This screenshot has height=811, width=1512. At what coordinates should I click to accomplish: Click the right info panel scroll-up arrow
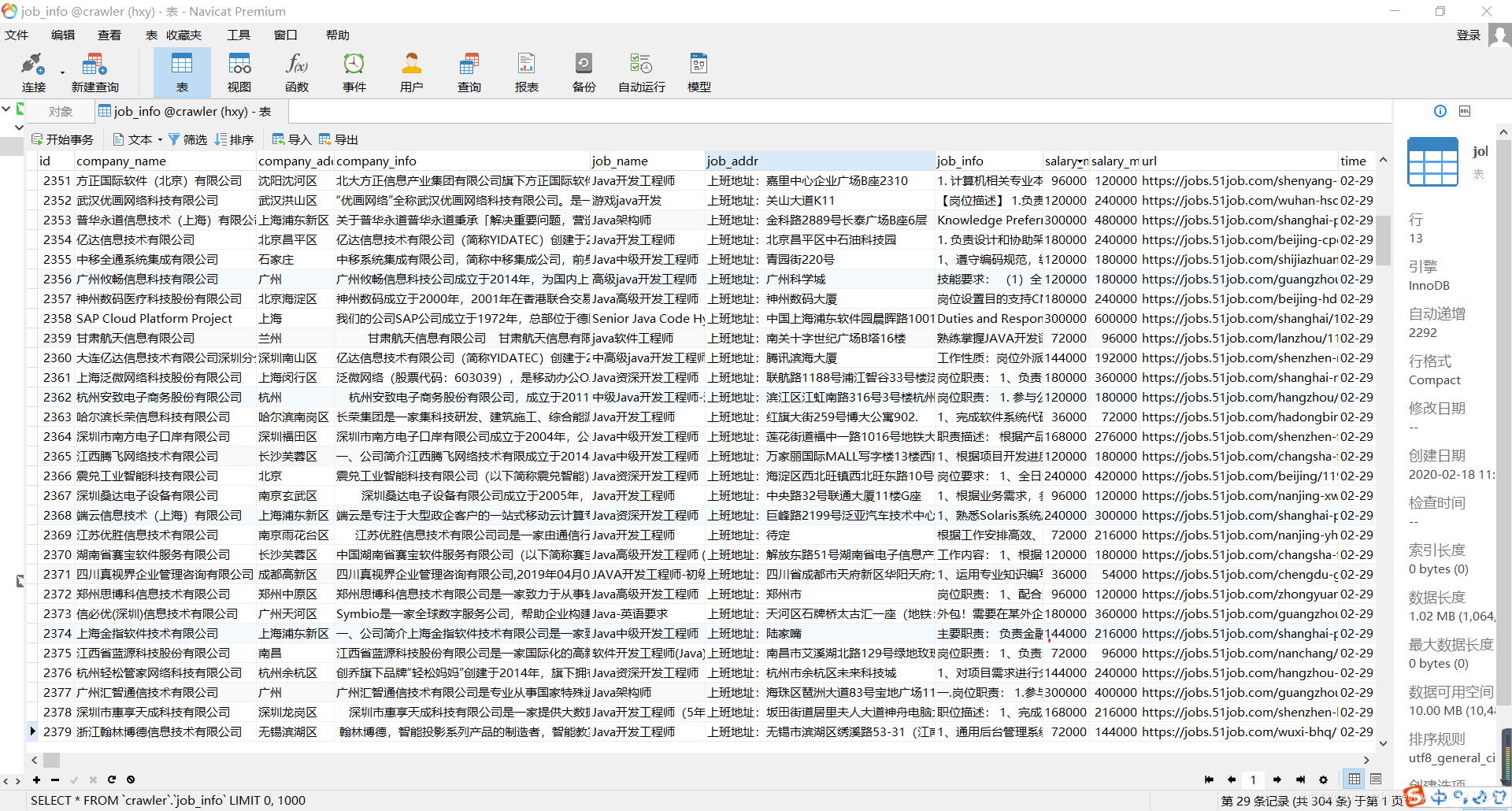pyautogui.click(x=1503, y=131)
